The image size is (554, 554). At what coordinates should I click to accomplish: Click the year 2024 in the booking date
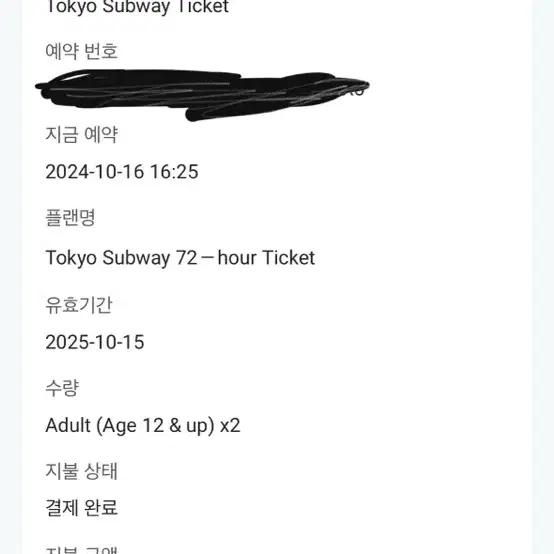coord(67,172)
